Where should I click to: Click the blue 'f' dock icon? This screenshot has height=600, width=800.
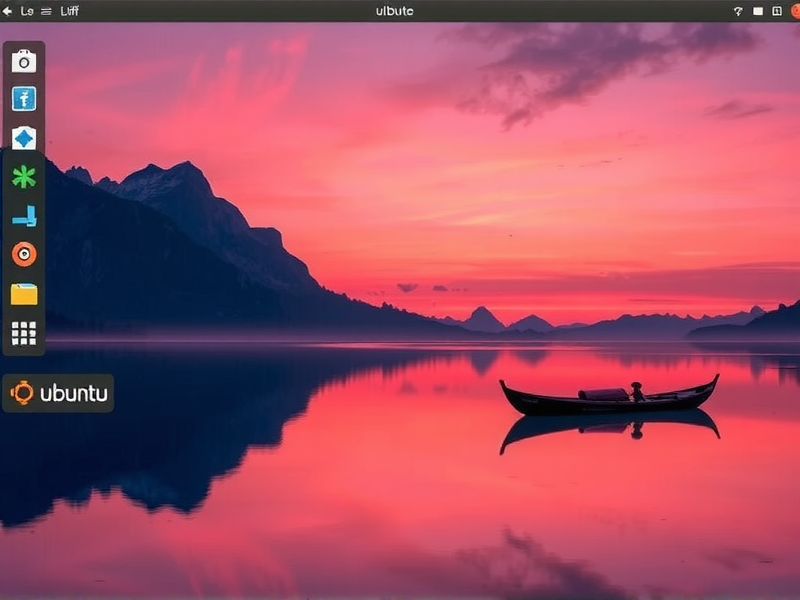(24, 98)
